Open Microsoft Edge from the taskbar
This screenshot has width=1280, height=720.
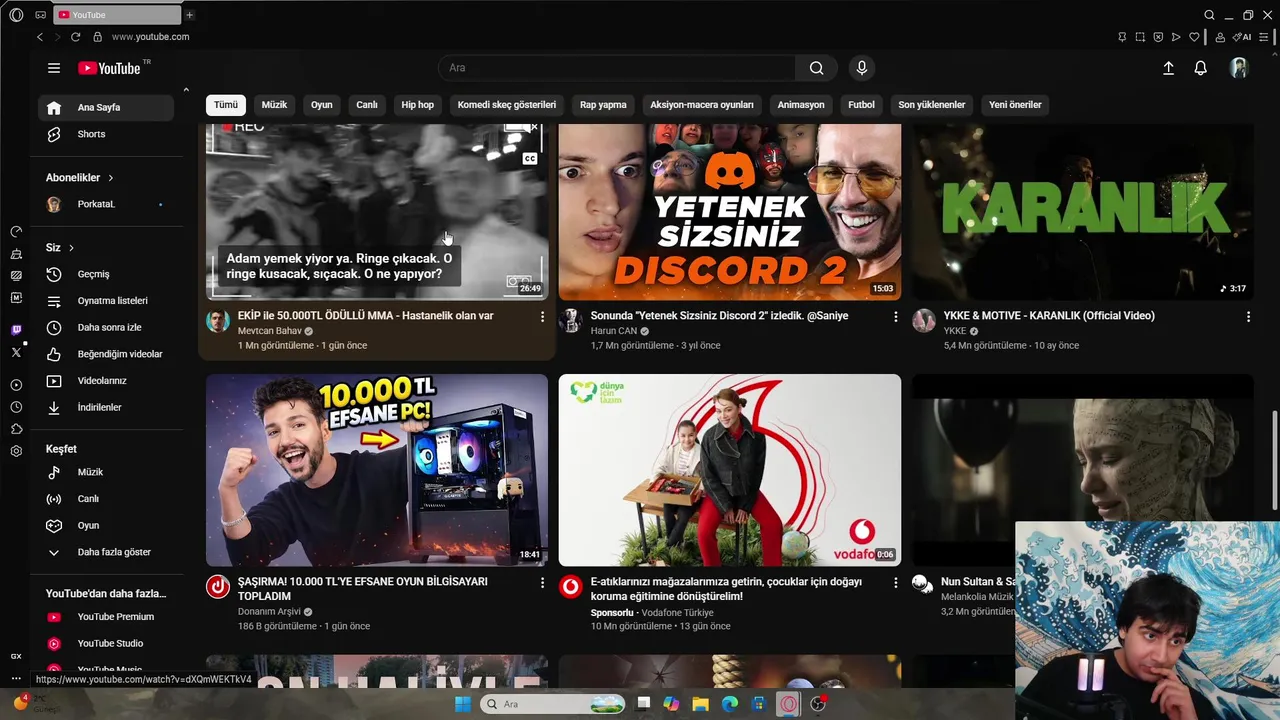(729, 704)
